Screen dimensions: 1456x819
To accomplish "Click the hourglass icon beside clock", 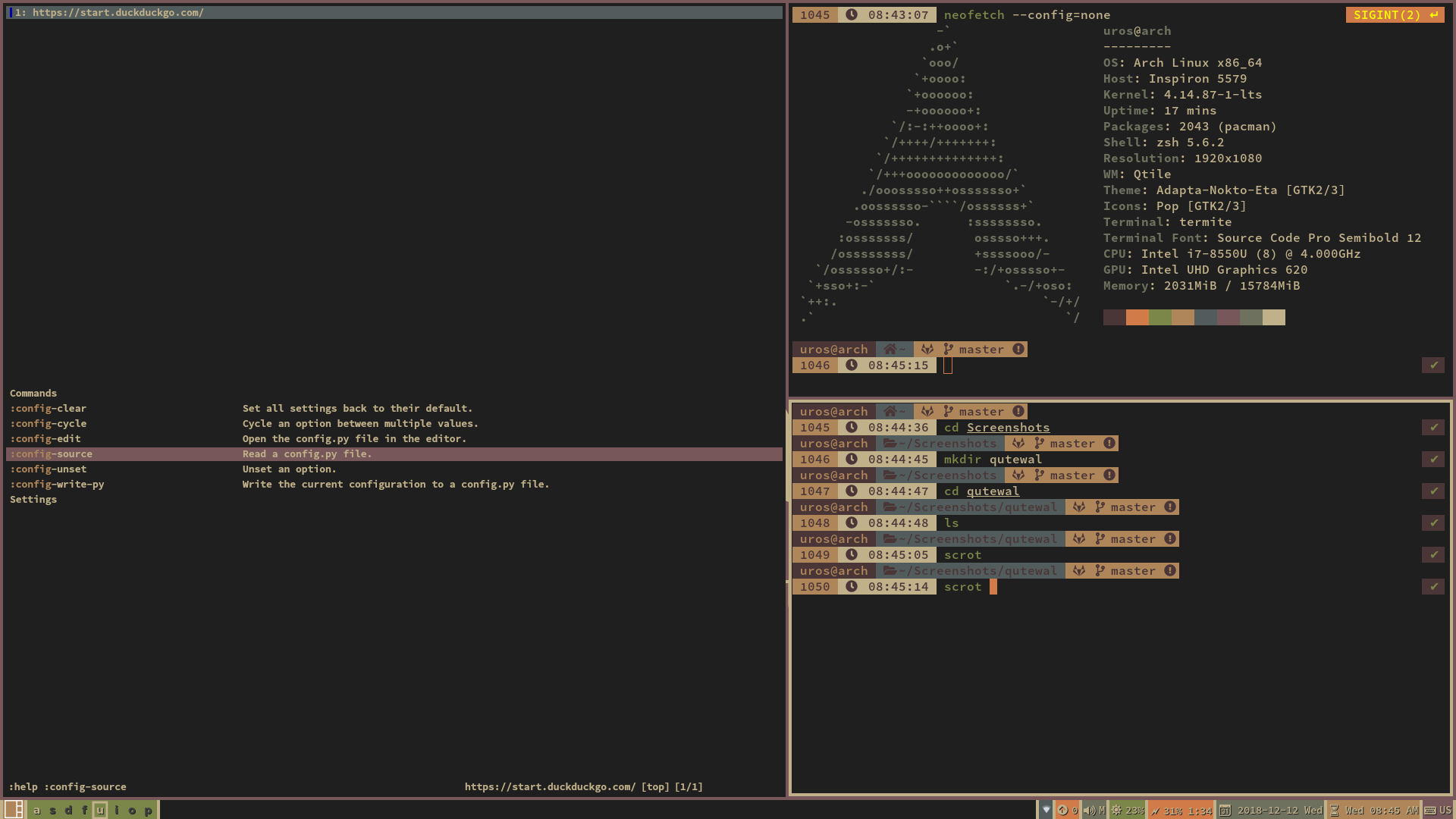I will [x=1334, y=810].
